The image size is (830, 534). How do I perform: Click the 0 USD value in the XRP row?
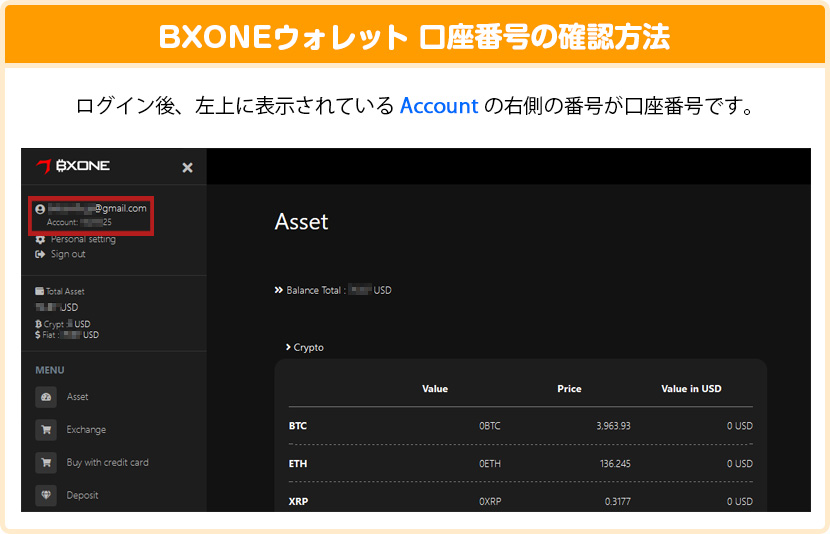coord(739,501)
